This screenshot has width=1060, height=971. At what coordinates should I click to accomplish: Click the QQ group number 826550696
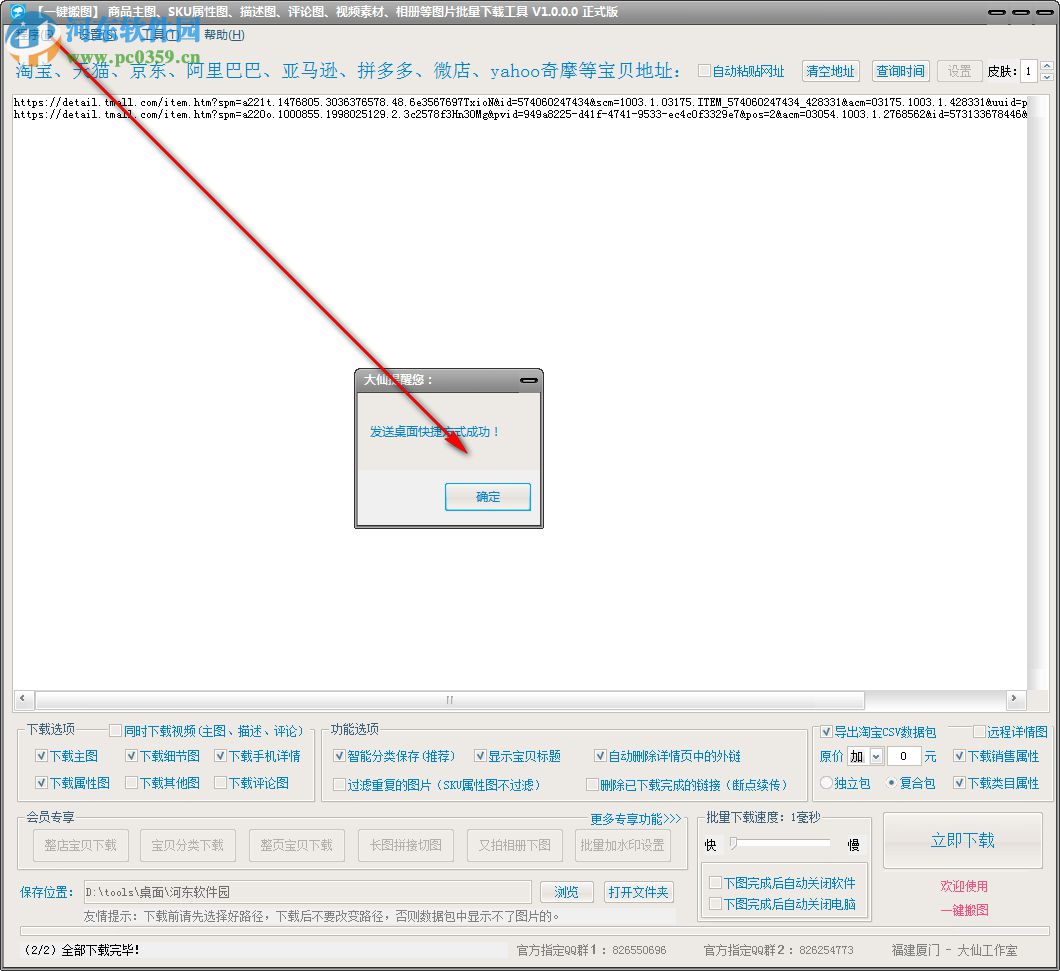tap(639, 950)
